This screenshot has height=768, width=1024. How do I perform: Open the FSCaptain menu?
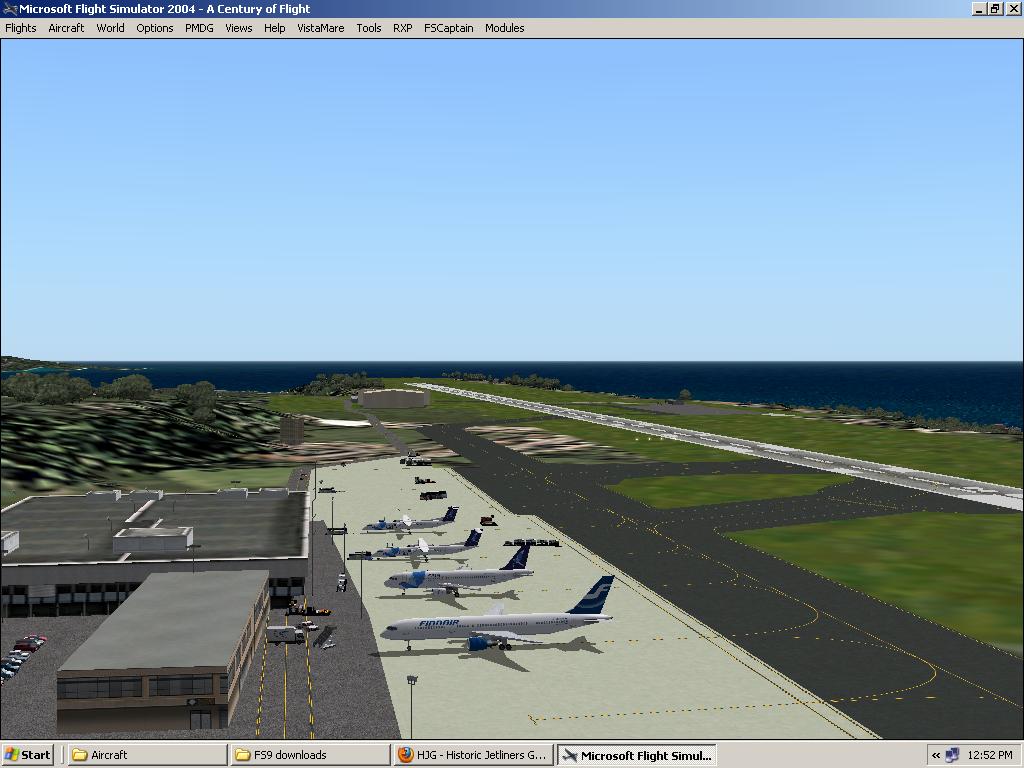point(449,28)
